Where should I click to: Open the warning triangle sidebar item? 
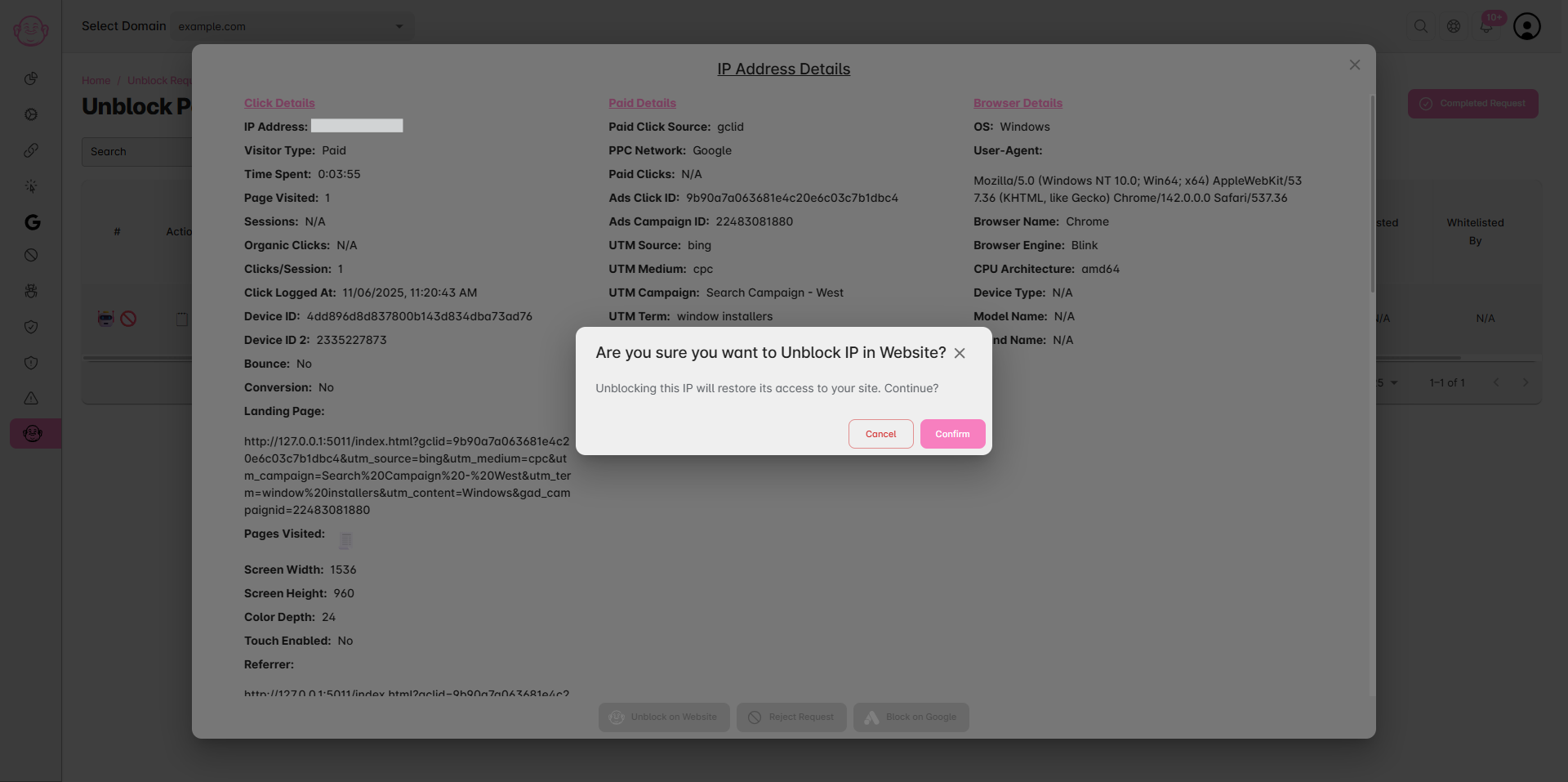tap(31, 399)
